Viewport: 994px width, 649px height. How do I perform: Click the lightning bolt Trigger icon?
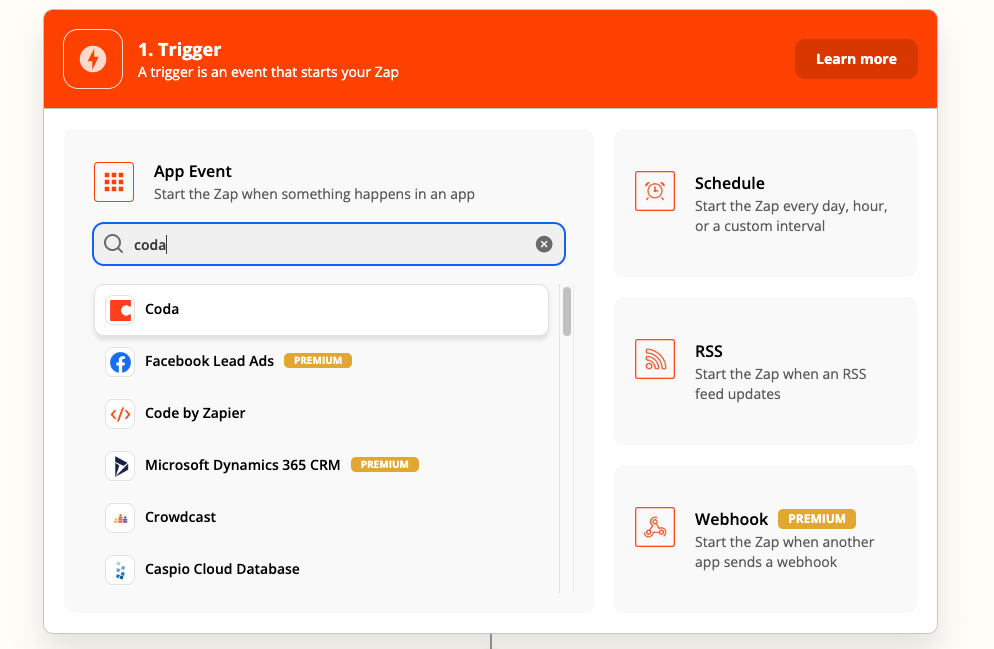(x=93, y=59)
